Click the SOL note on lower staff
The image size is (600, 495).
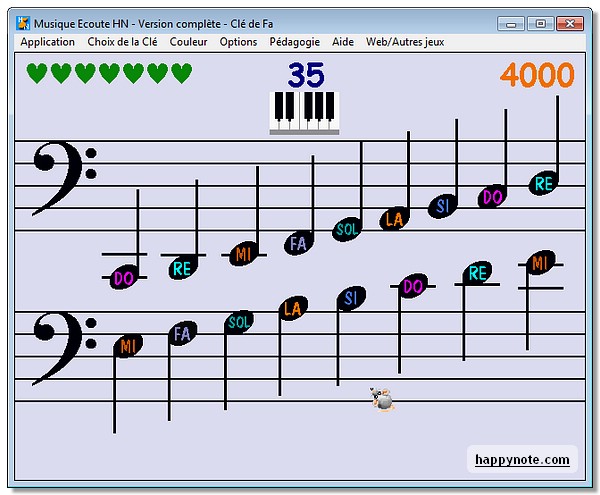239,322
